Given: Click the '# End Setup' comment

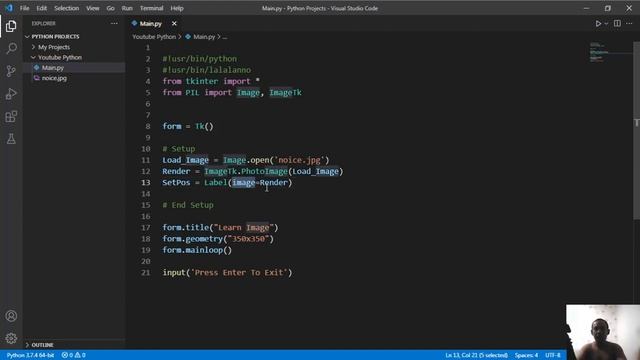Looking at the screenshot, I should tap(188, 205).
